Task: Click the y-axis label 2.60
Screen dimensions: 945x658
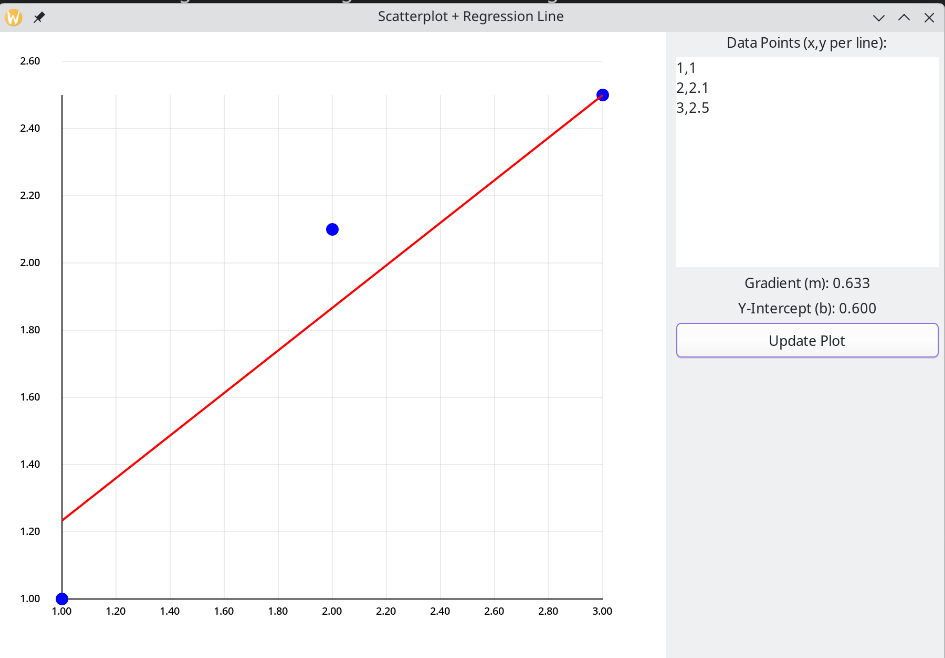Action: tap(30, 61)
